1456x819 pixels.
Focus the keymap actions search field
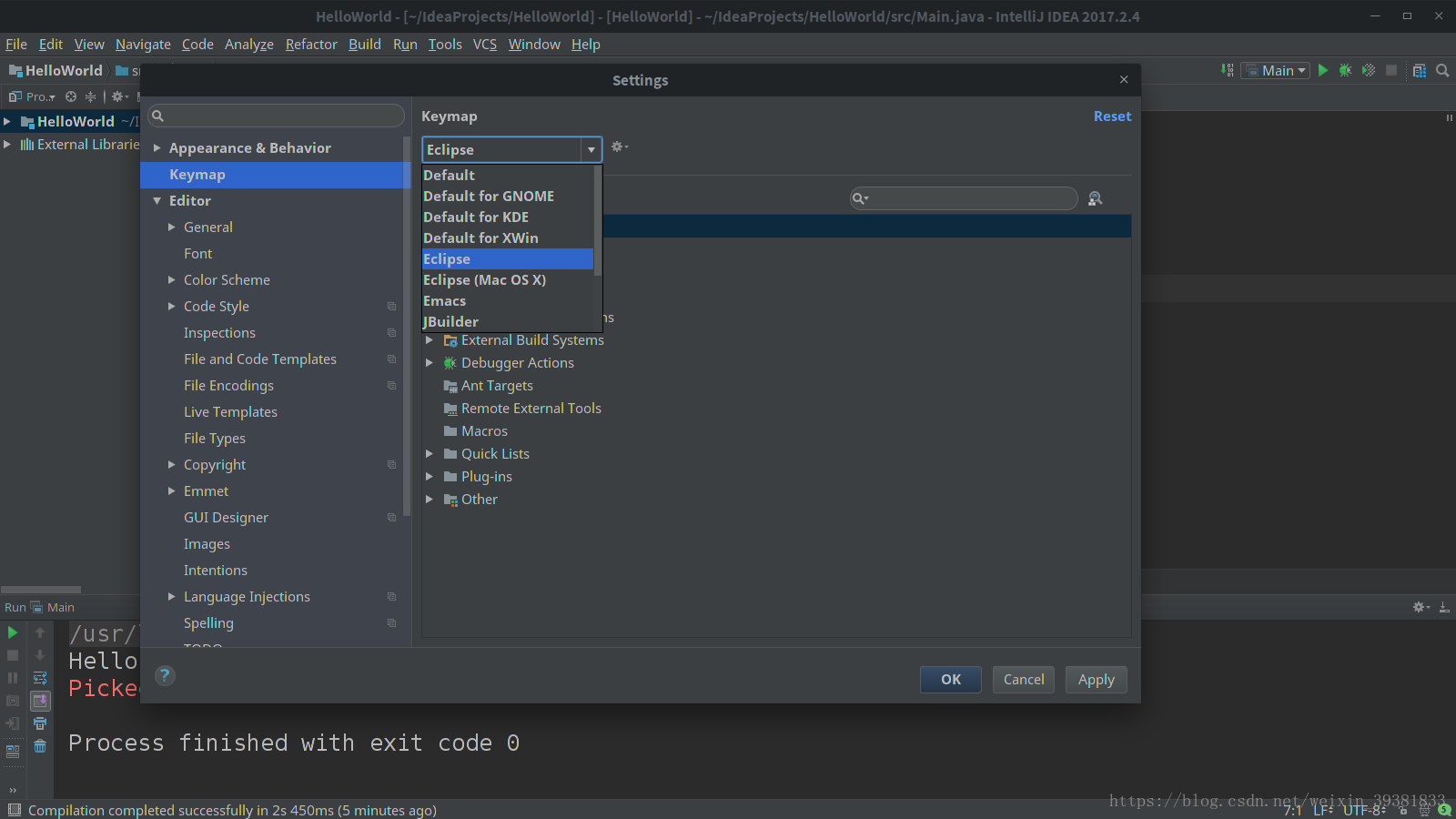[964, 198]
